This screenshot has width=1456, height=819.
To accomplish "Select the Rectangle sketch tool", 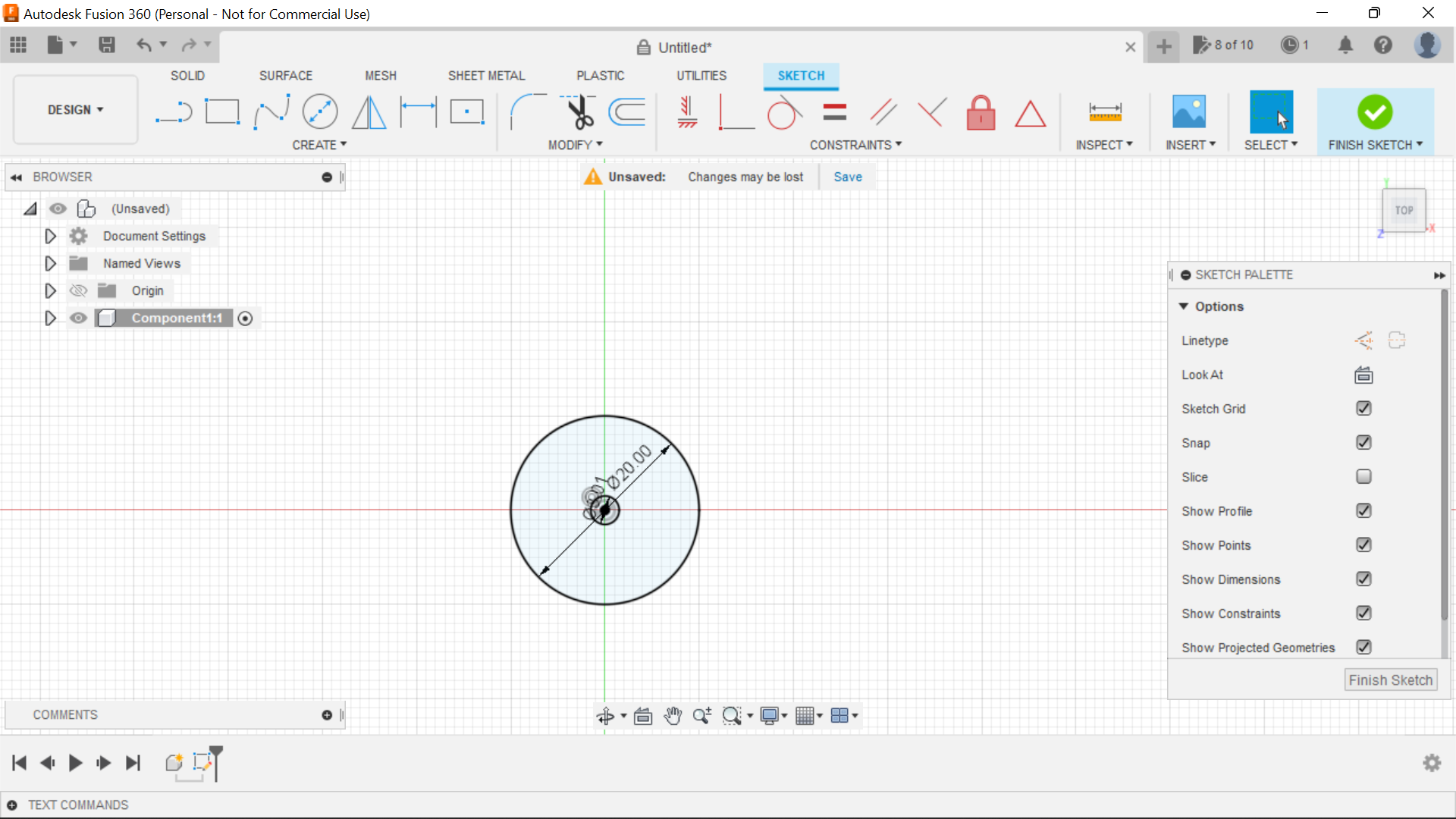I will (222, 112).
